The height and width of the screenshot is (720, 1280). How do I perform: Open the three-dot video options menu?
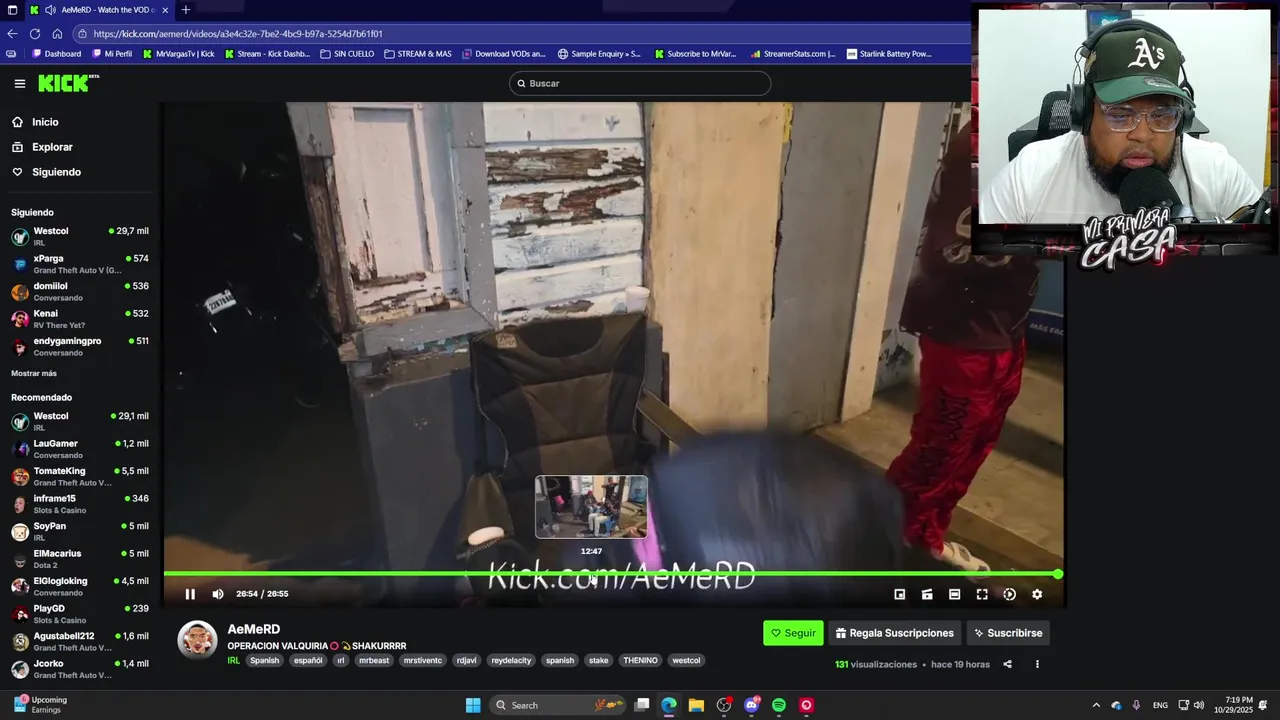[1037, 664]
